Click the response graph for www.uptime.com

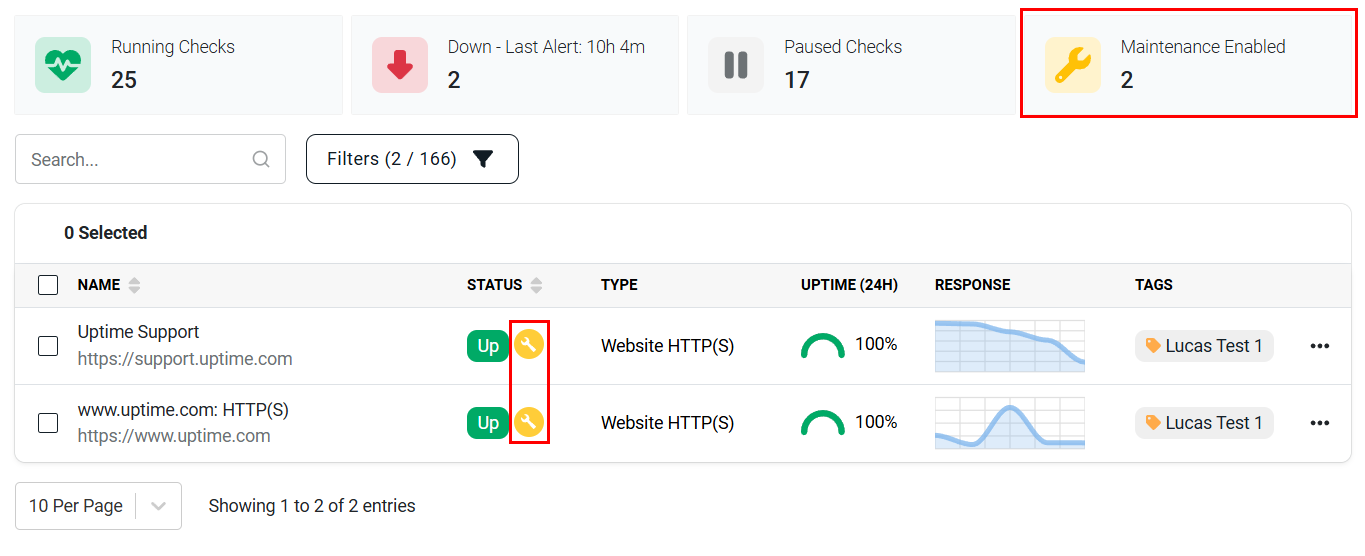pyautogui.click(x=1010, y=423)
